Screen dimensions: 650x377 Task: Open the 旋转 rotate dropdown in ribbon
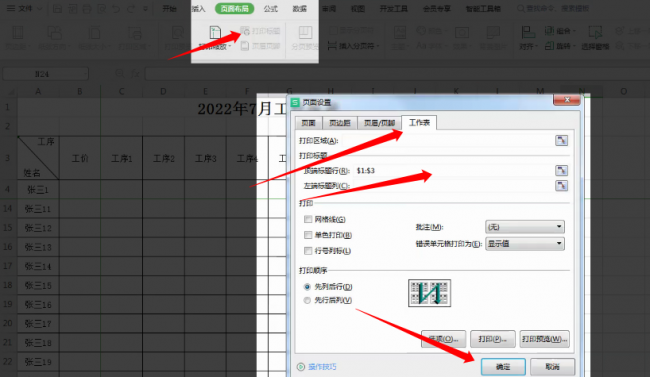pyautogui.click(x=560, y=46)
